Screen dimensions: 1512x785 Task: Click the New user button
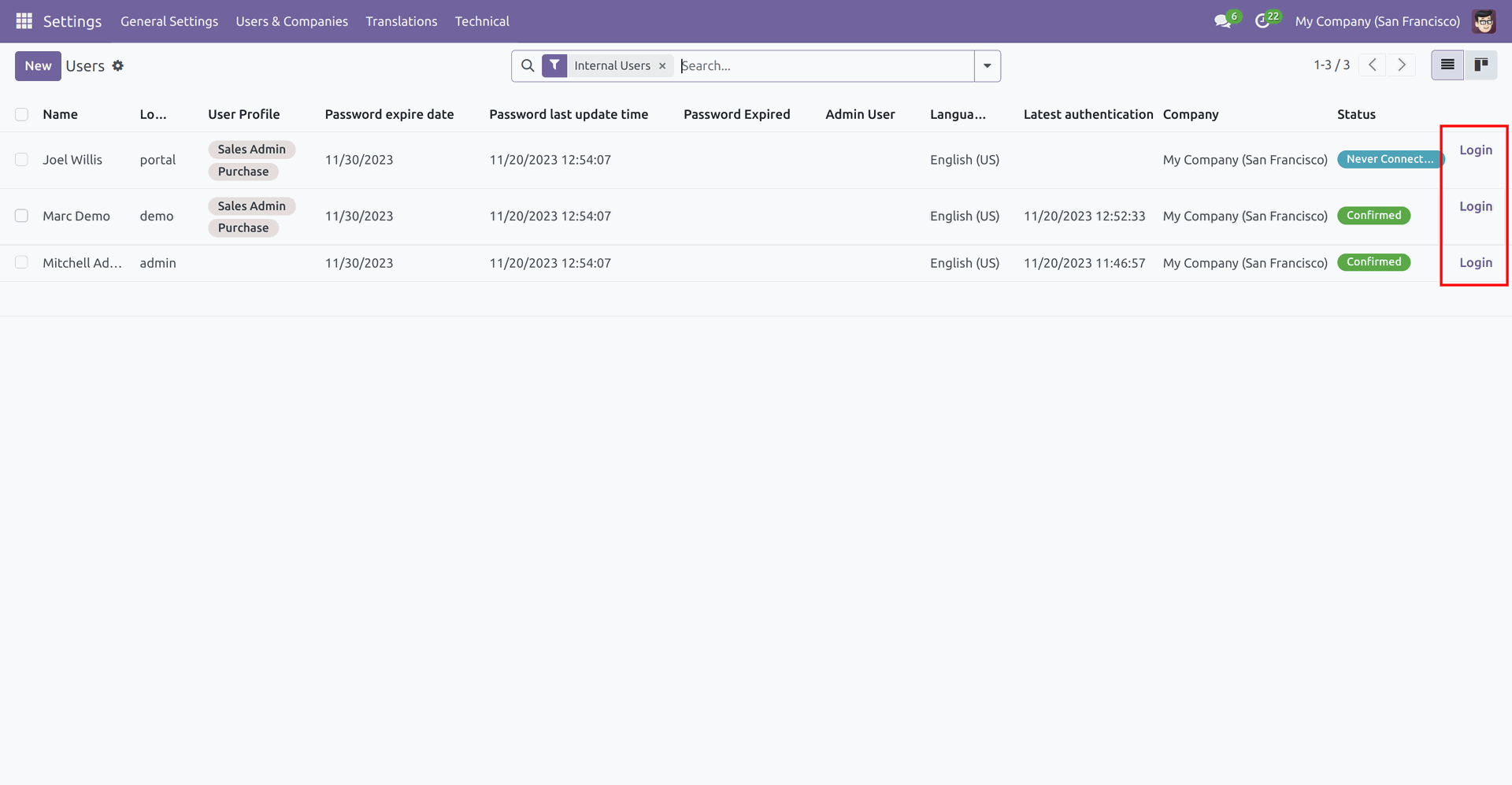tap(38, 66)
